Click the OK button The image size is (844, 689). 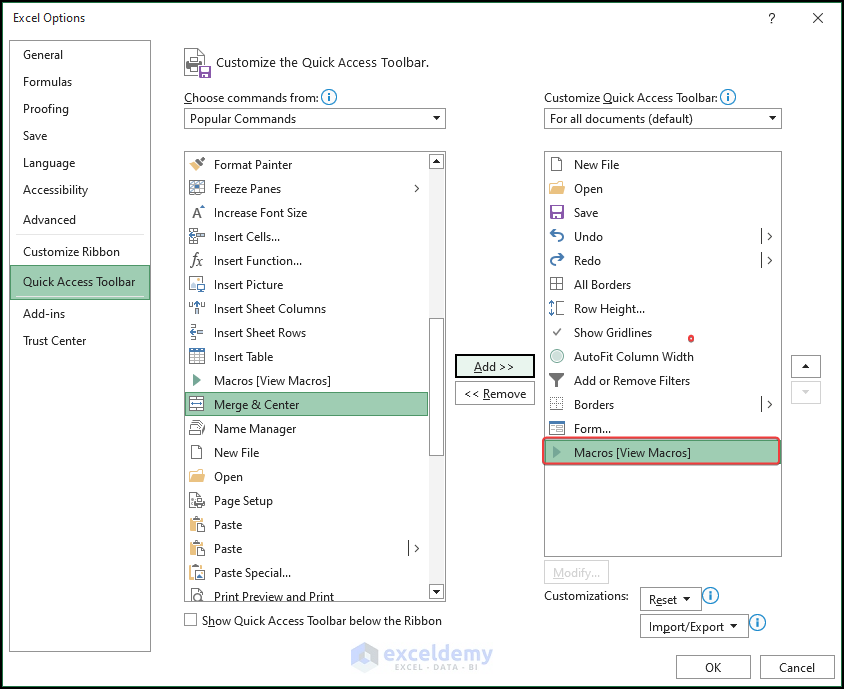coord(713,667)
